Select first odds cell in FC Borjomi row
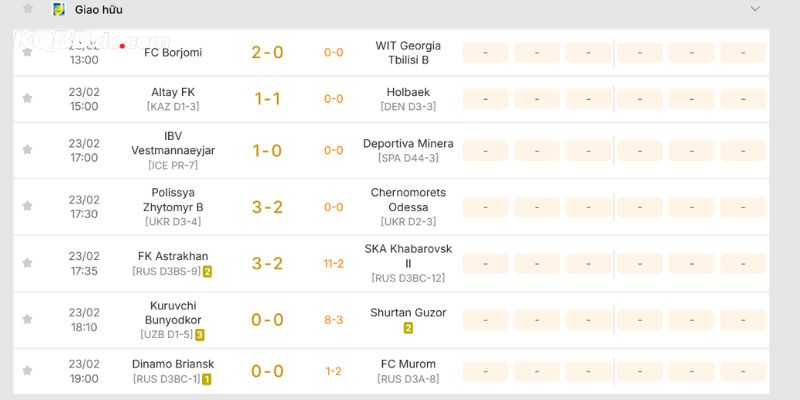This screenshot has height=400, width=800. point(485,52)
